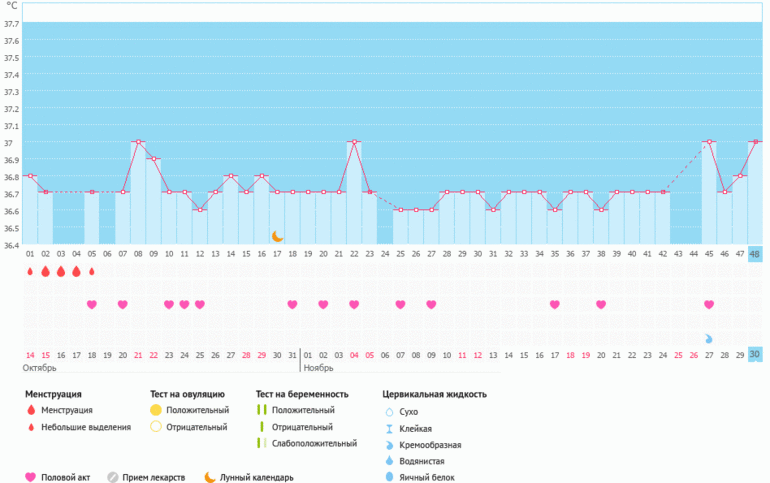Click the temperature peak on cycle day 22
The height and width of the screenshot is (483, 770).
pos(354,142)
